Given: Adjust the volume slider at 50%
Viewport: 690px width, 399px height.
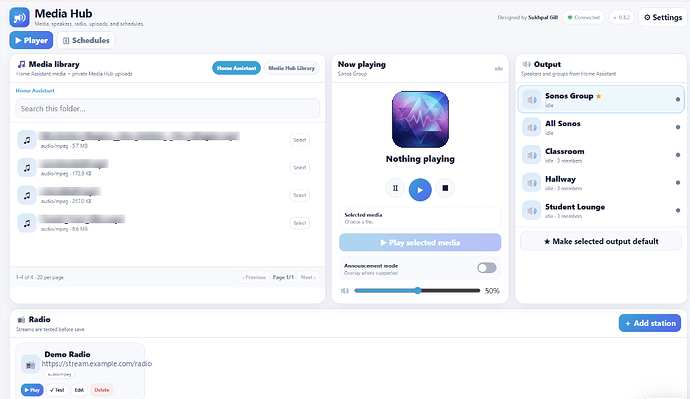Looking at the screenshot, I should click(x=417, y=291).
